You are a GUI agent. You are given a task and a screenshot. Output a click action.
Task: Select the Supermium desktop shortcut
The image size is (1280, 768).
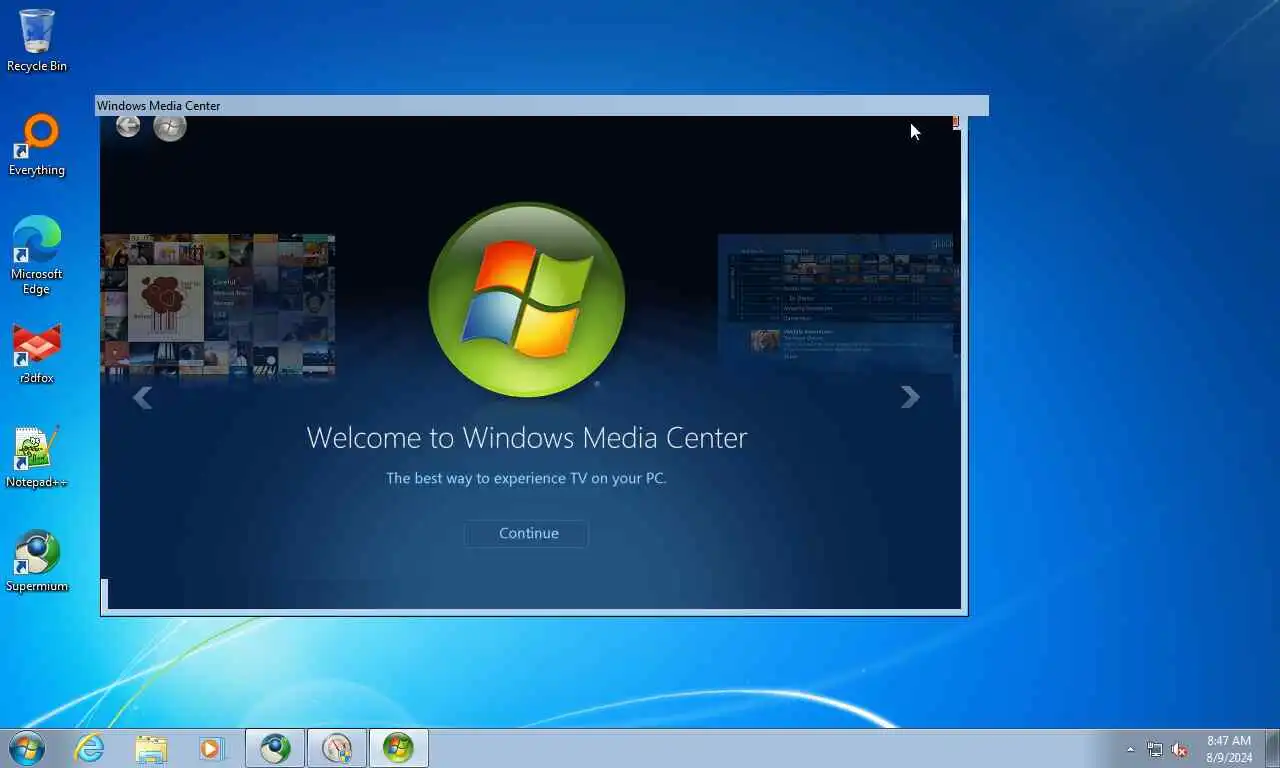[x=37, y=561]
